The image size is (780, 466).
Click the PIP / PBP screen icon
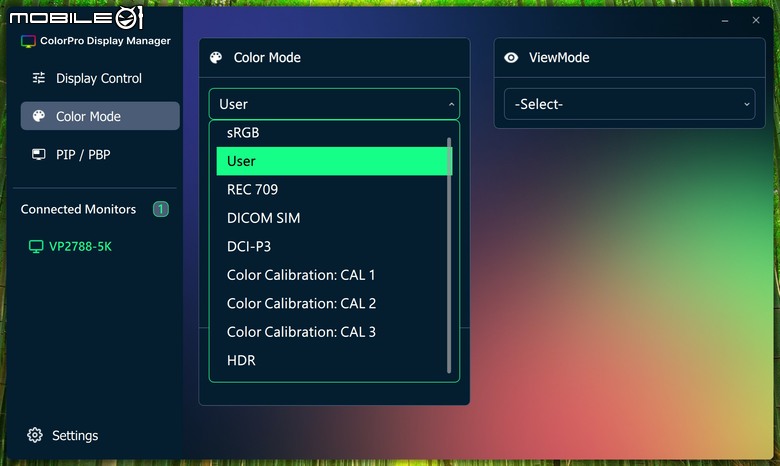point(39,154)
